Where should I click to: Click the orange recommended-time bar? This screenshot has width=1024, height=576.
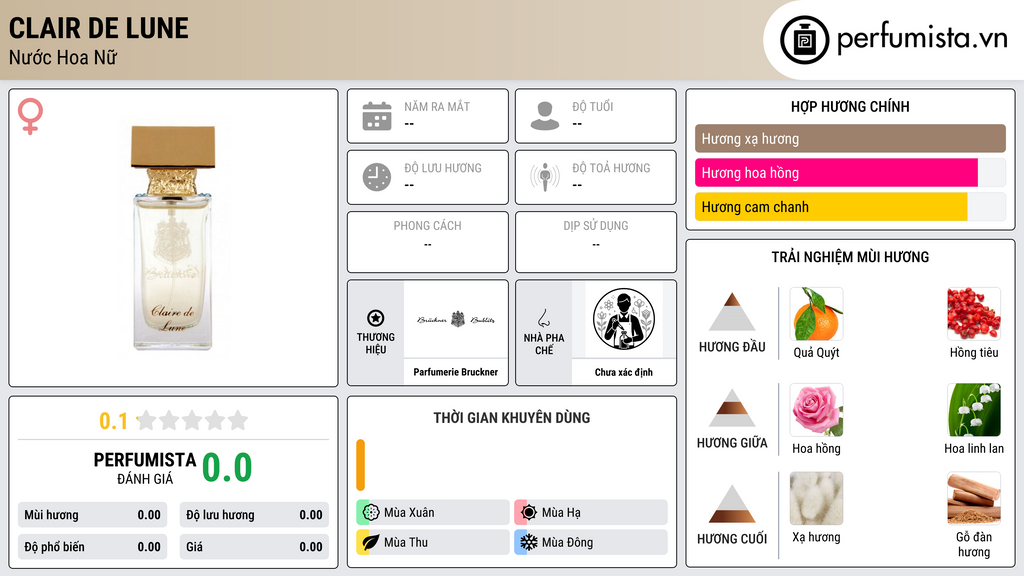(x=360, y=465)
